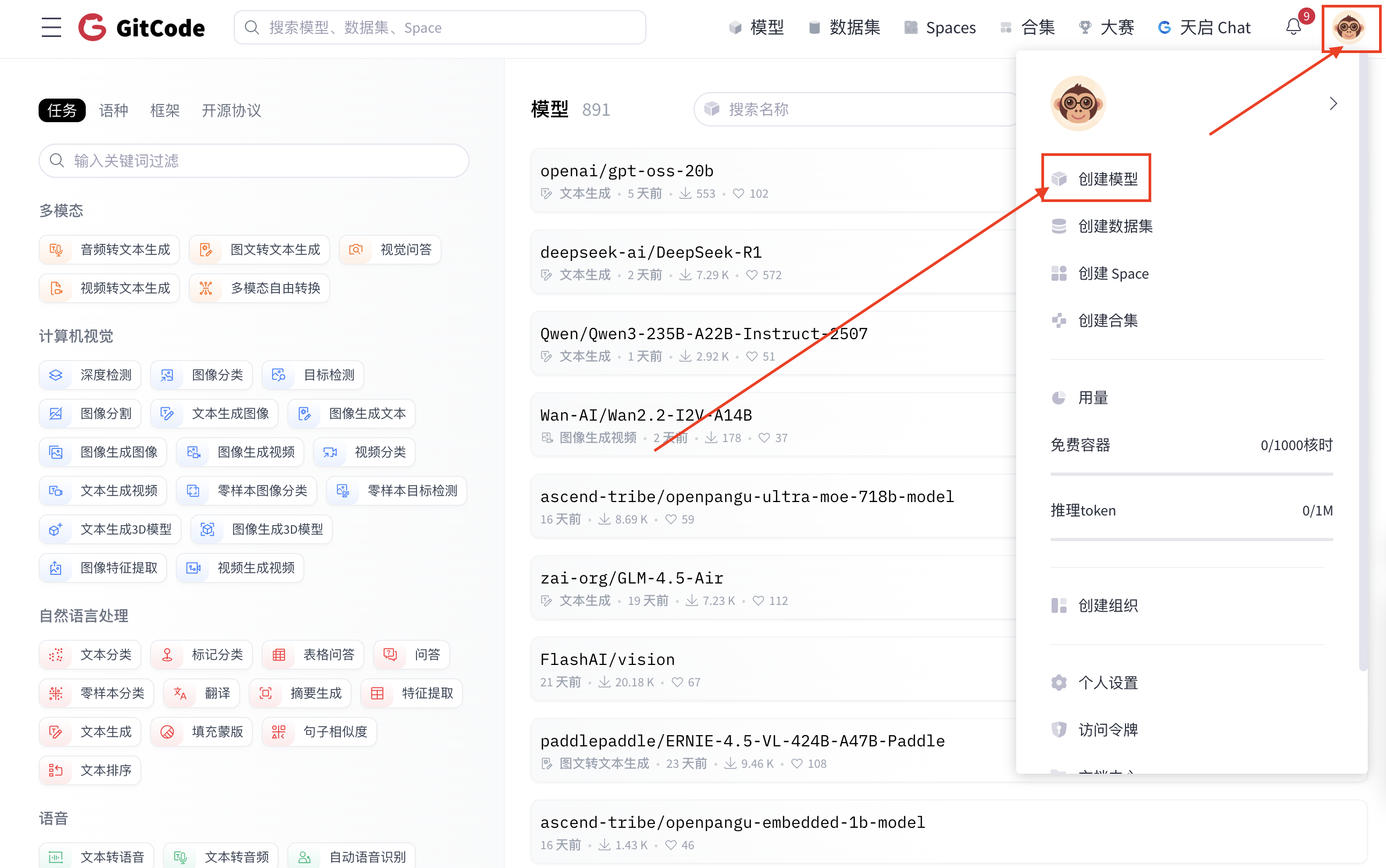Click the 视频生成视频 tag icon
Viewport: 1386px width, 868px height.
click(x=193, y=568)
